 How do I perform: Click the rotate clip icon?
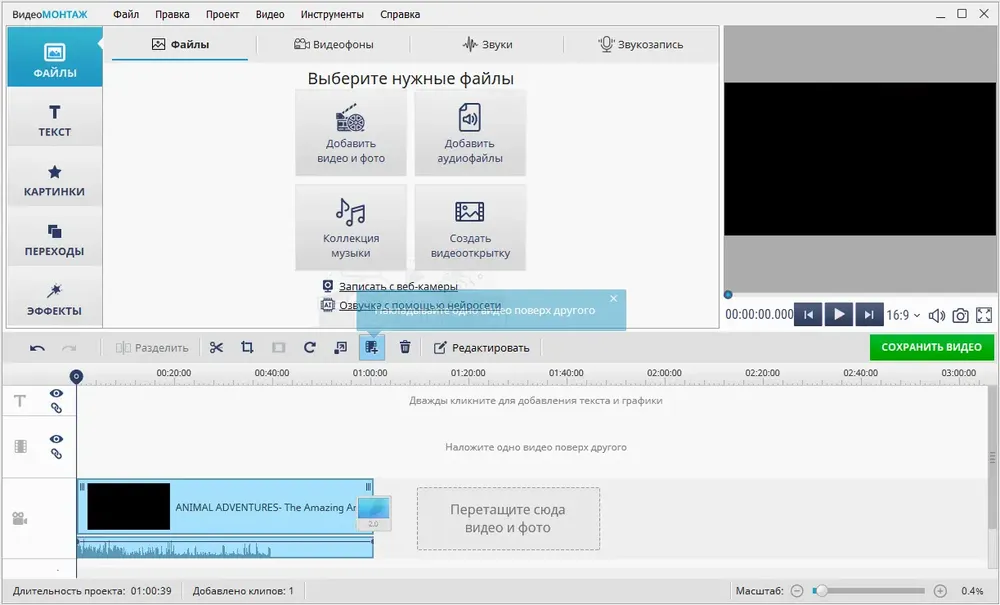(x=310, y=347)
